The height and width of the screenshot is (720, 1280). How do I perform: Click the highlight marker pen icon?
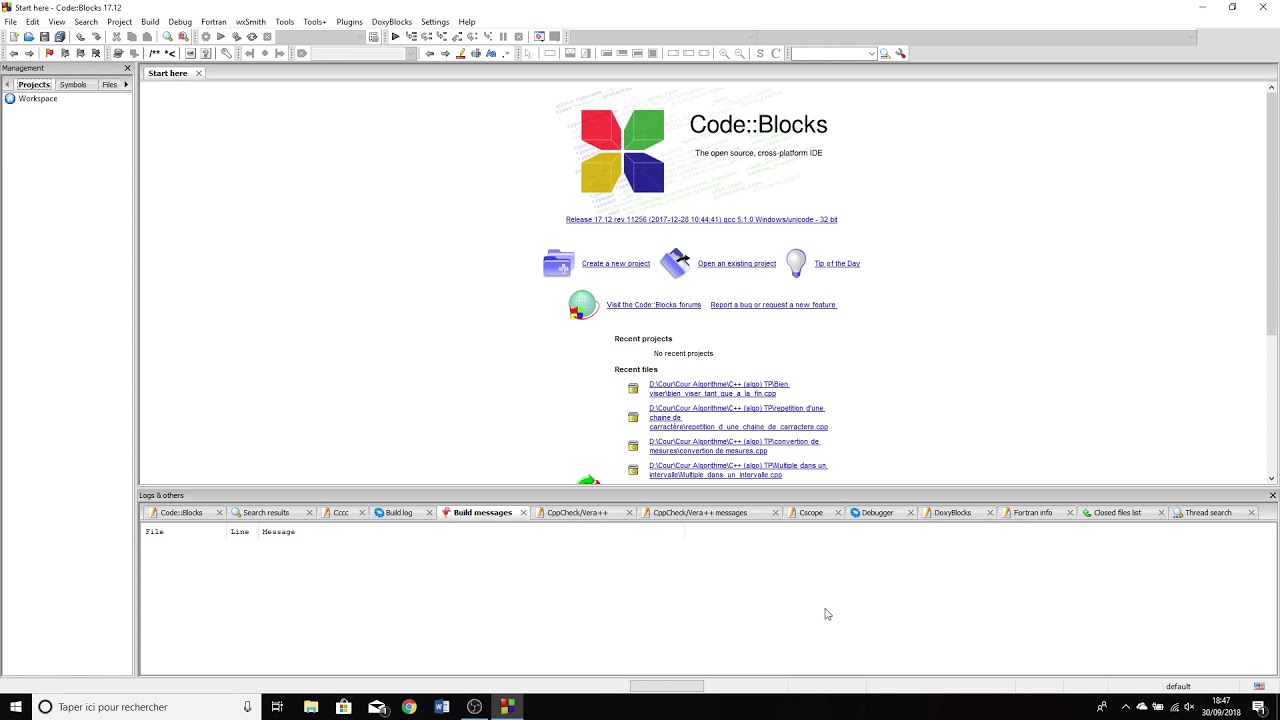(x=460, y=53)
